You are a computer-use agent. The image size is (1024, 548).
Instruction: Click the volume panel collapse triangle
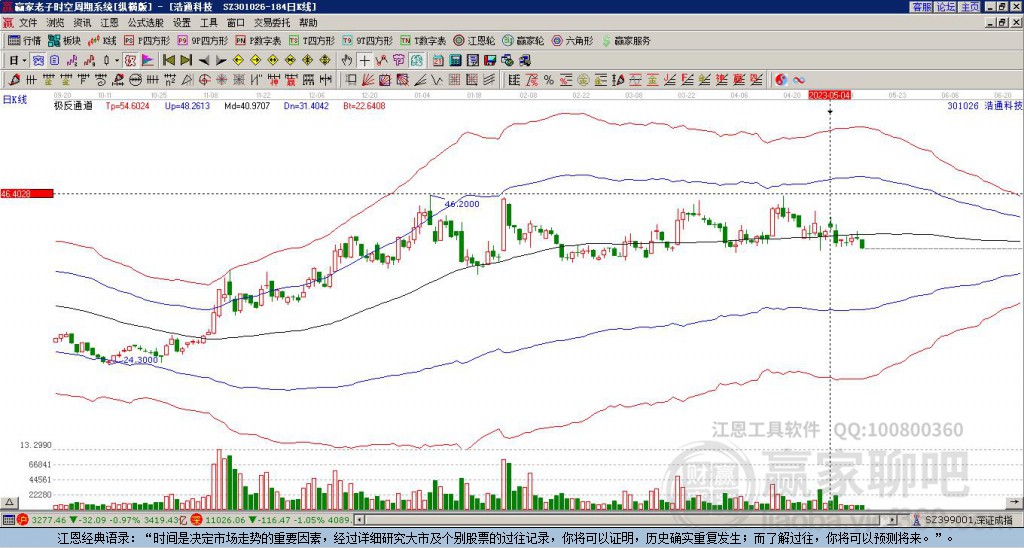click(x=8, y=502)
